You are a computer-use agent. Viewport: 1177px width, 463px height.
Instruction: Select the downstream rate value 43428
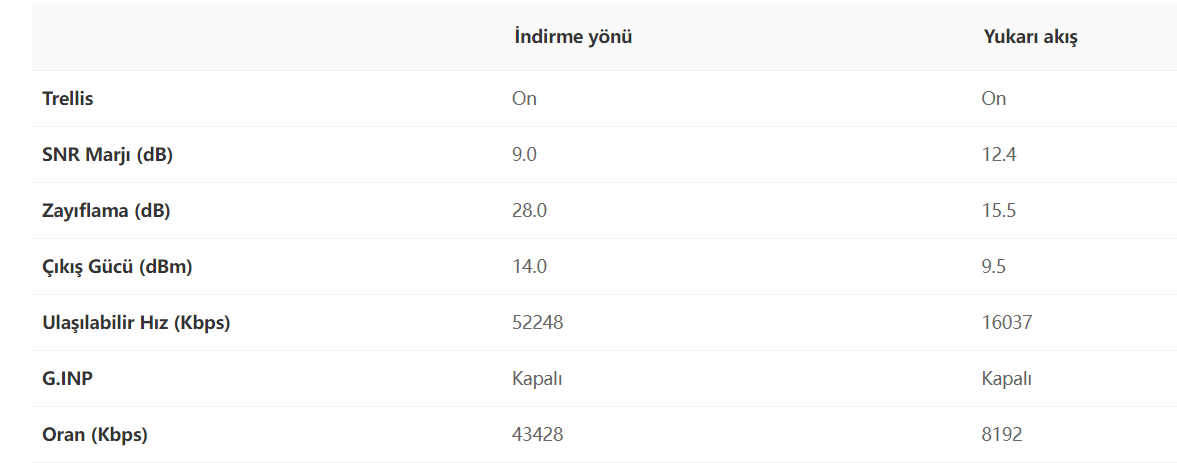pyautogui.click(x=538, y=435)
